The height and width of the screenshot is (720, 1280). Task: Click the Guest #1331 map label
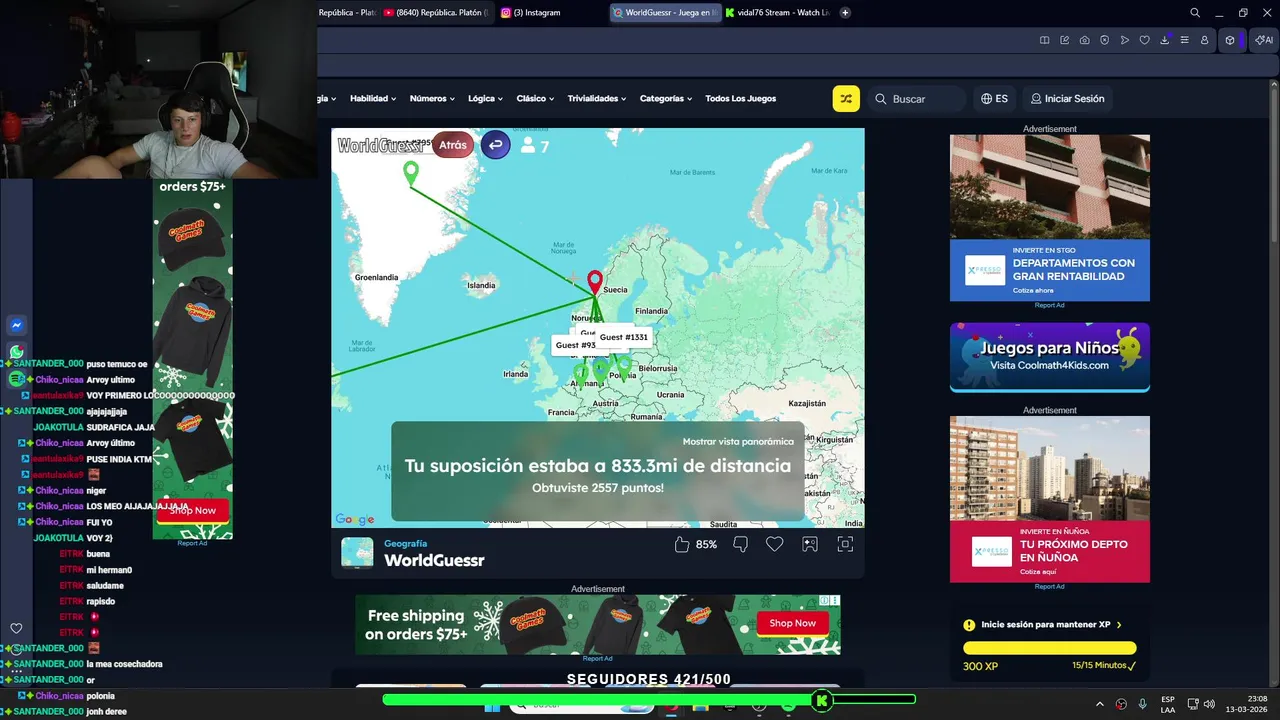[624, 338]
